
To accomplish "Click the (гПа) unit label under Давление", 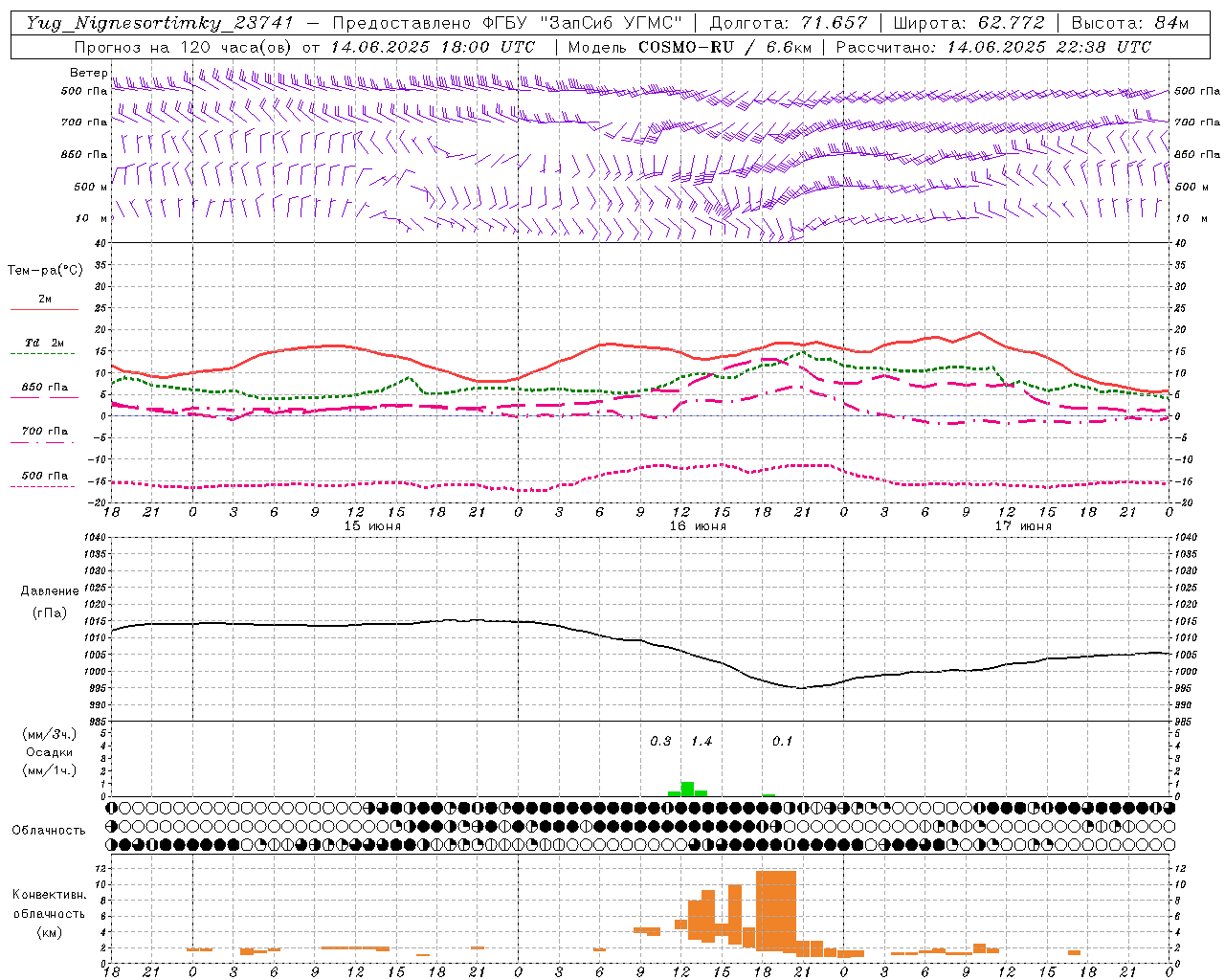I will [50, 612].
